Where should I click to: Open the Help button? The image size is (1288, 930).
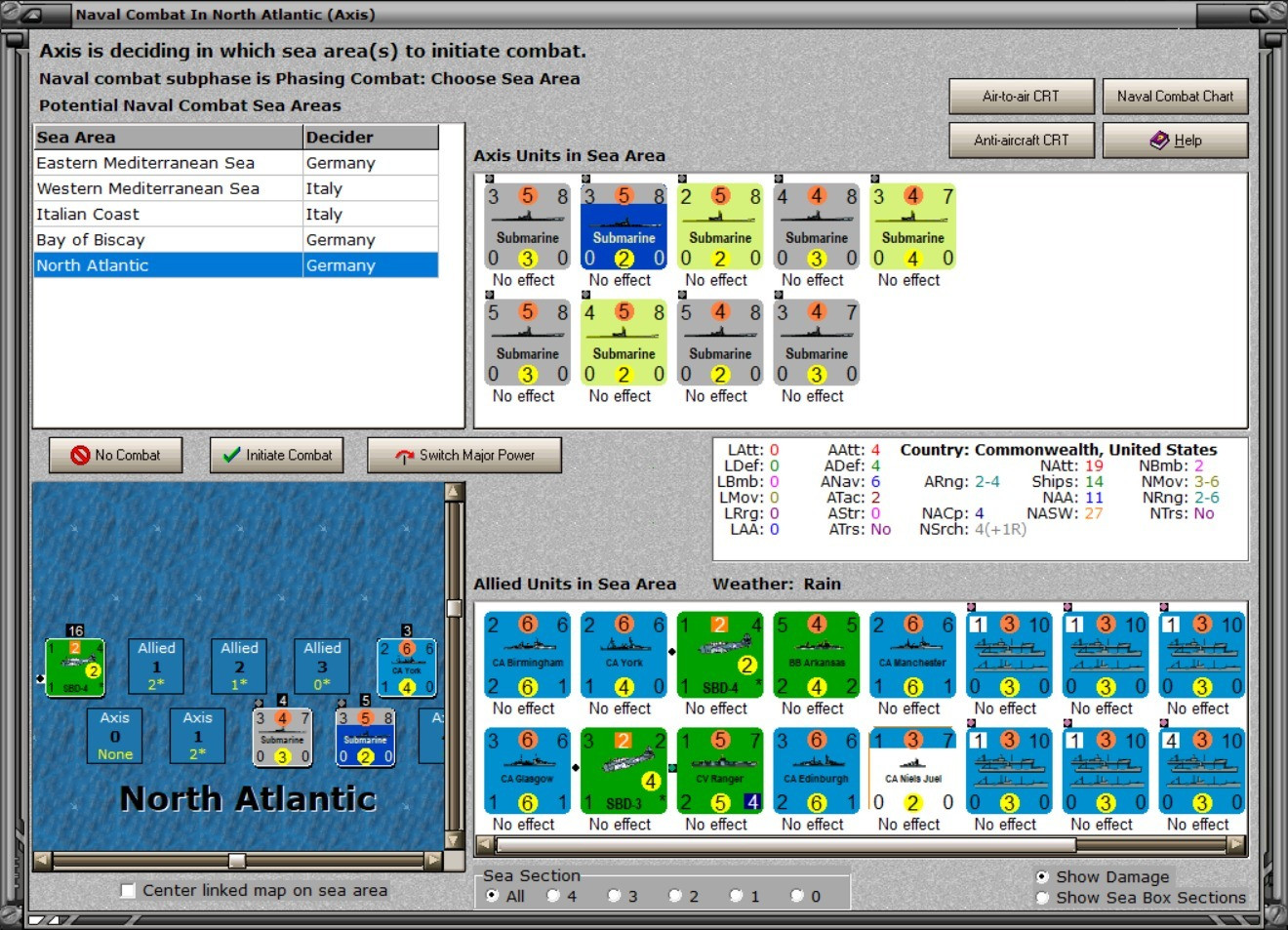click(1176, 140)
